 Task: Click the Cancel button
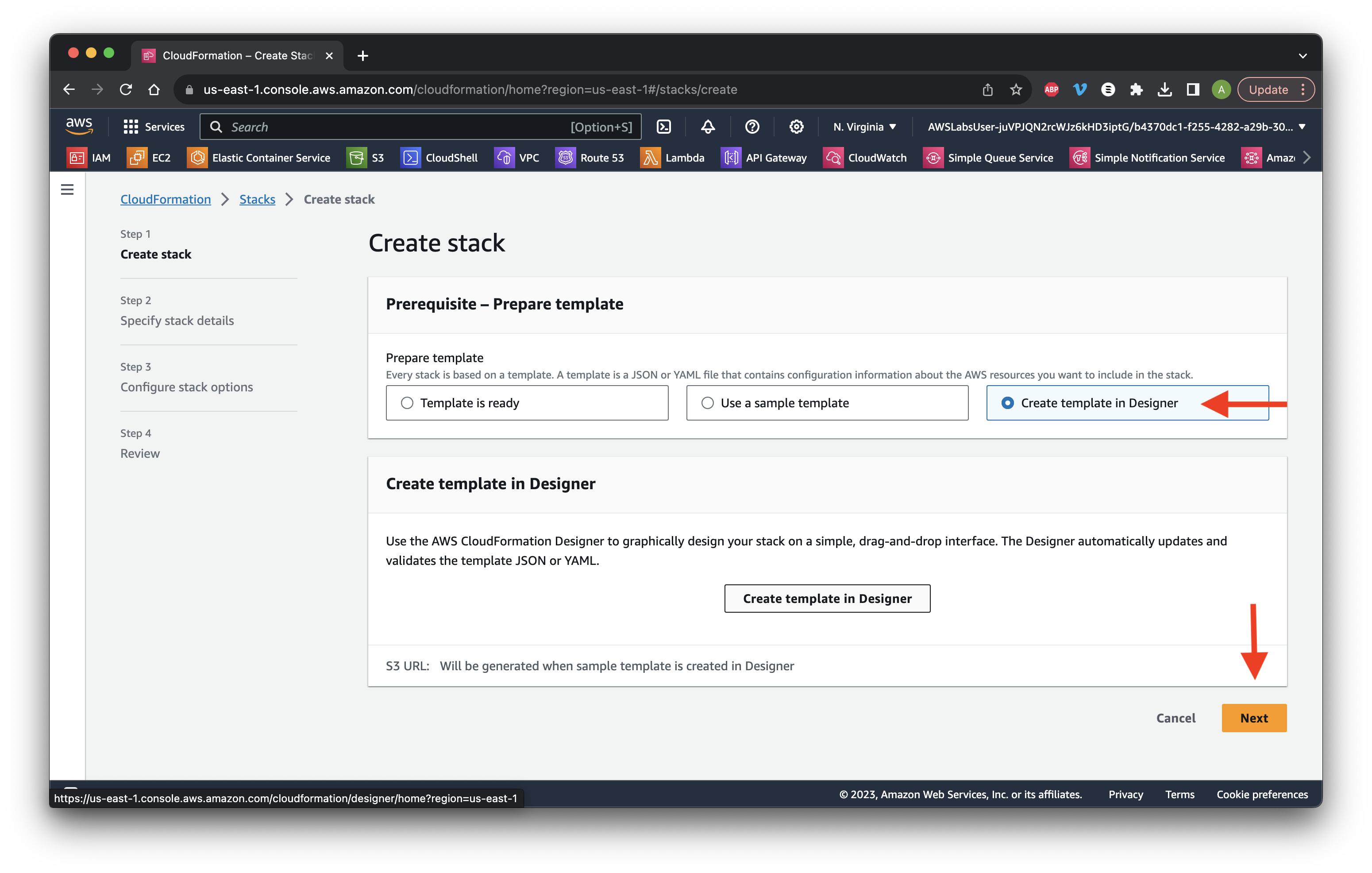pos(1175,718)
